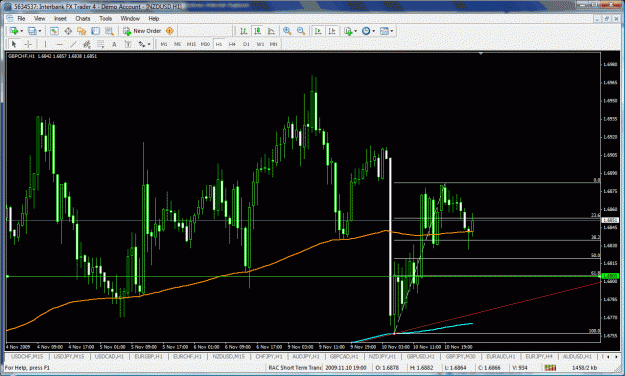The image size is (625, 376).
Task: Zoom out of the chart
Action: [x=301, y=31]
